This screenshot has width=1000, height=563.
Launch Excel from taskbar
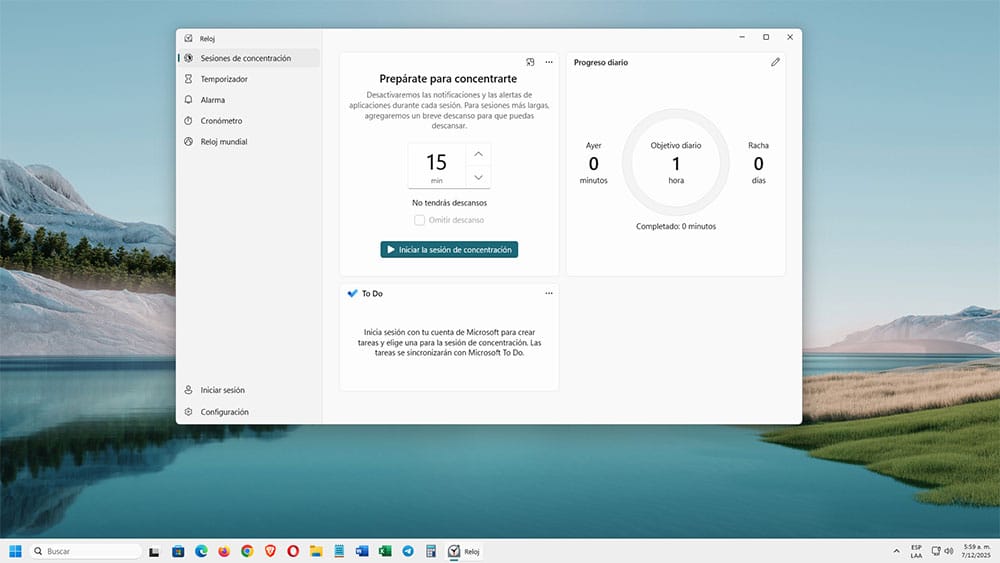click(385, 552)
